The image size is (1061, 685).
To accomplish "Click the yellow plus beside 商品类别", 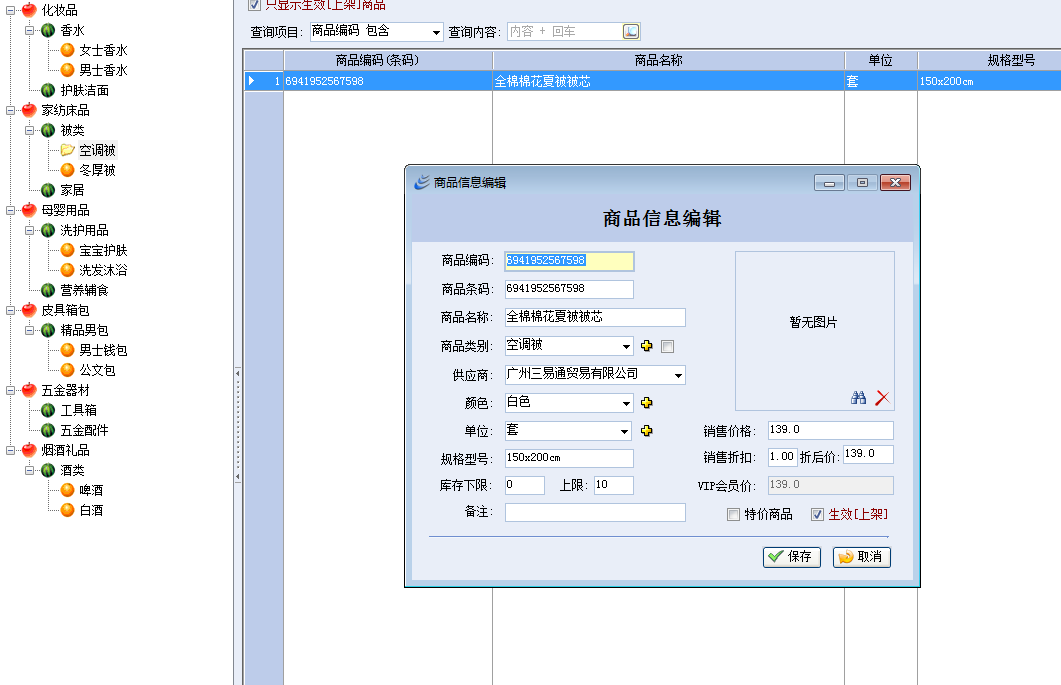I will coord(646,346).
